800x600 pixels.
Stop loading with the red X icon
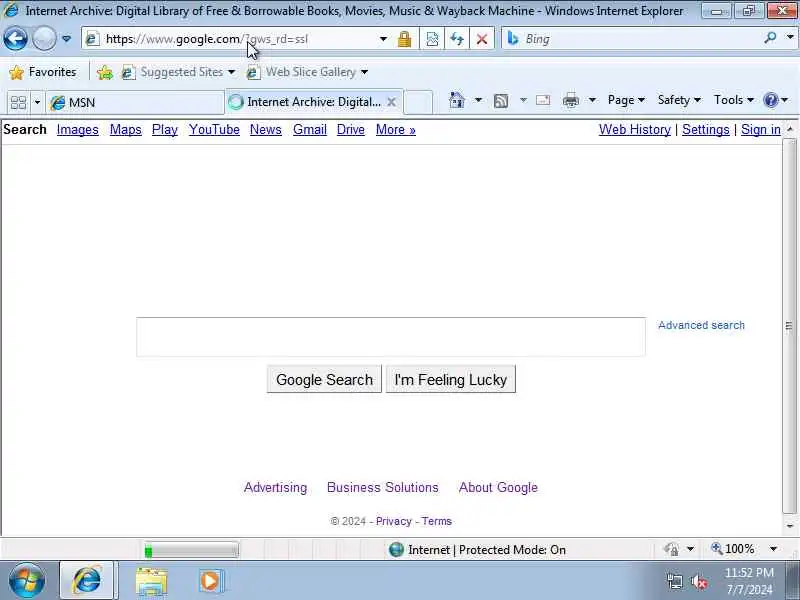pos(482,39)
